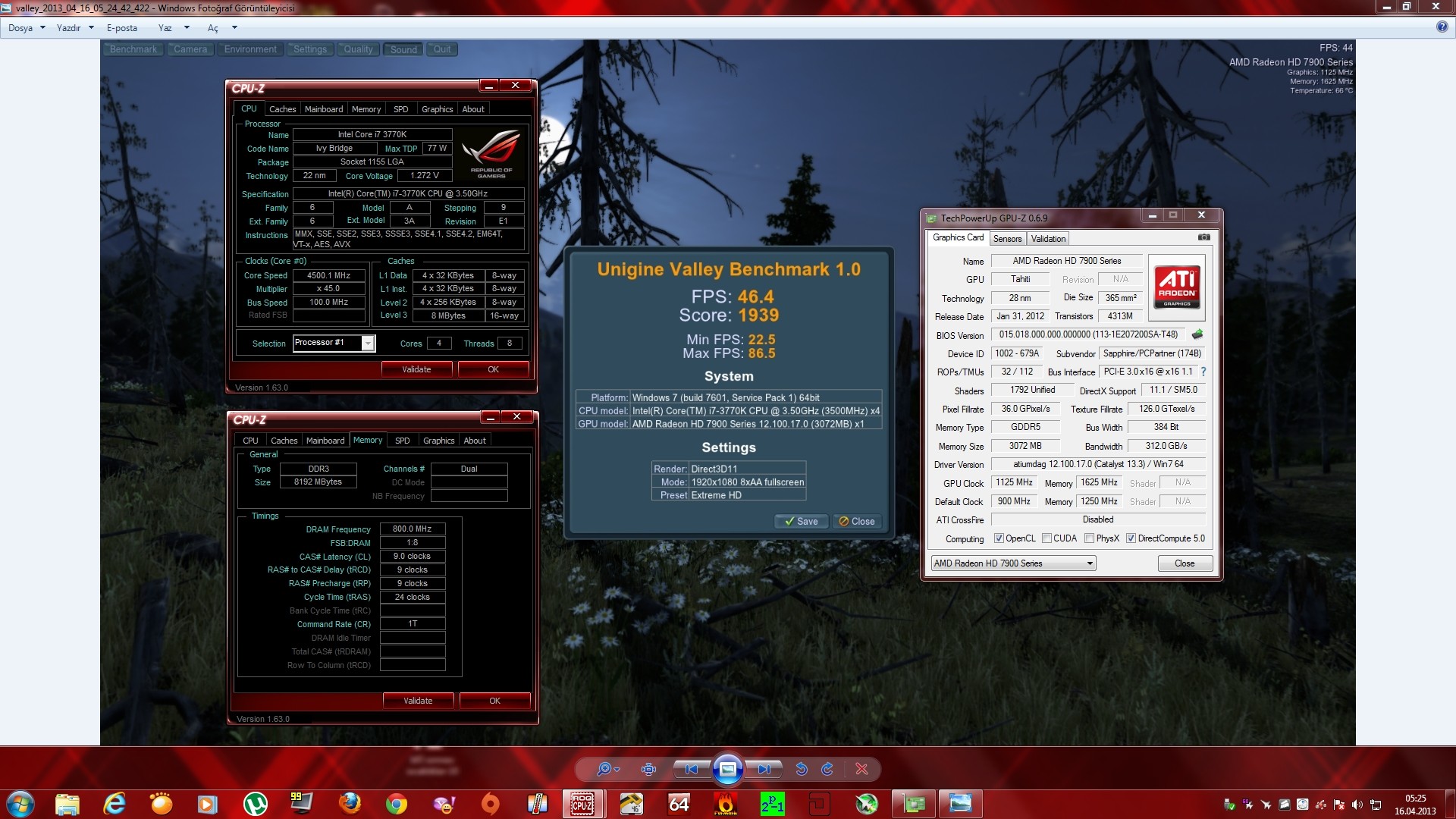Click the actual size fit-to-window icon

click(648, 769)
